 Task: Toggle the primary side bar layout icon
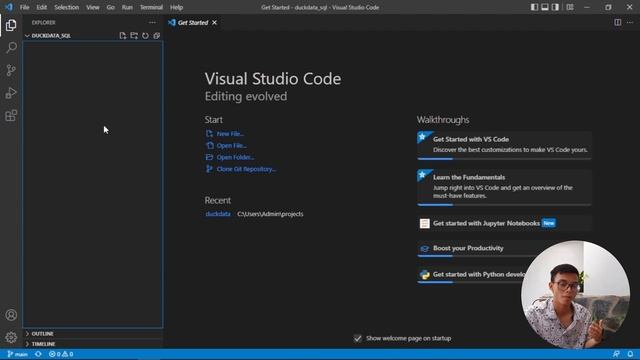click(x=534, y=7)
